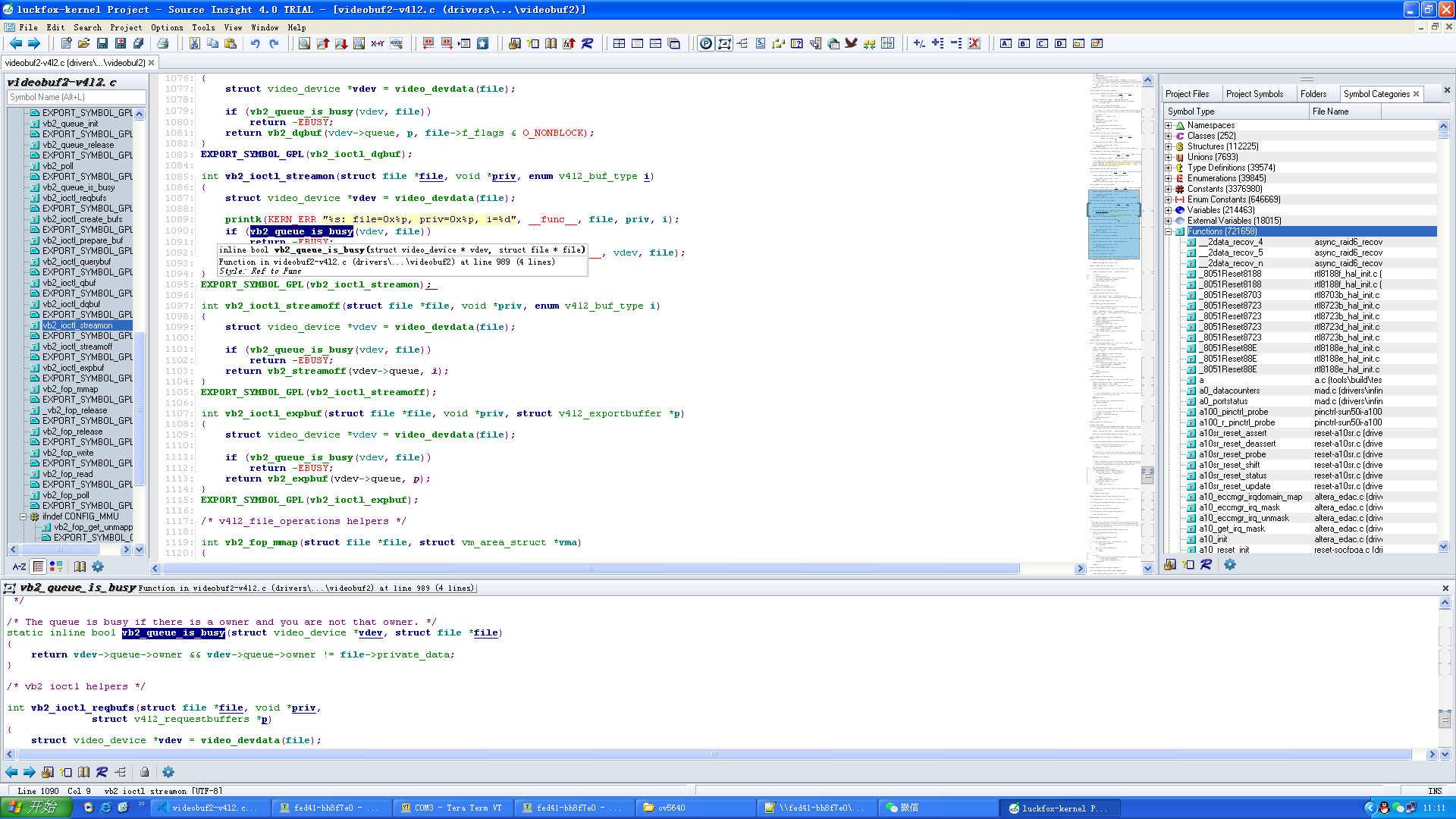1456x819 pixels.
Task: Click the layout A toolbar button
Action: [1006, 44]
